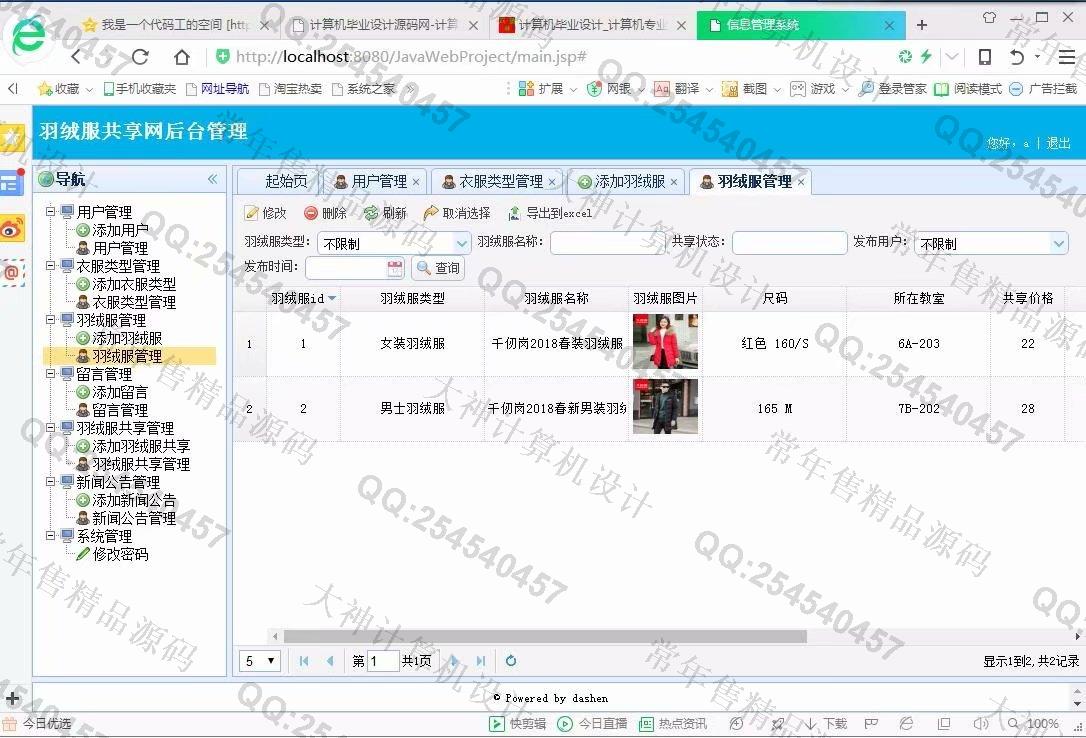
Task: Collapse the 留言管理 tree node
Action: [x=51, y=373]
